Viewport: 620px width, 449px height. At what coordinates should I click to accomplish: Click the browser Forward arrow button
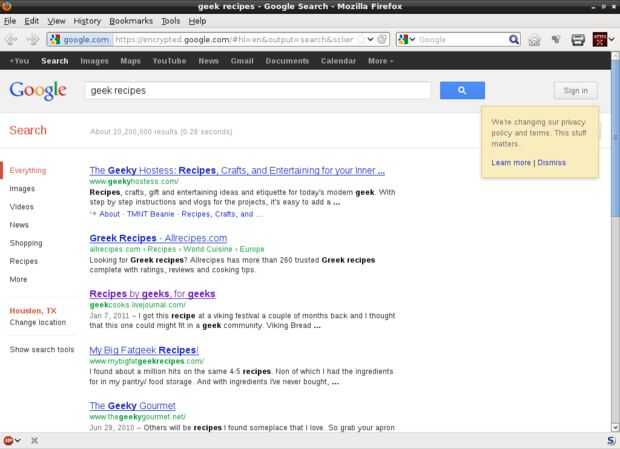coord(33,40)
